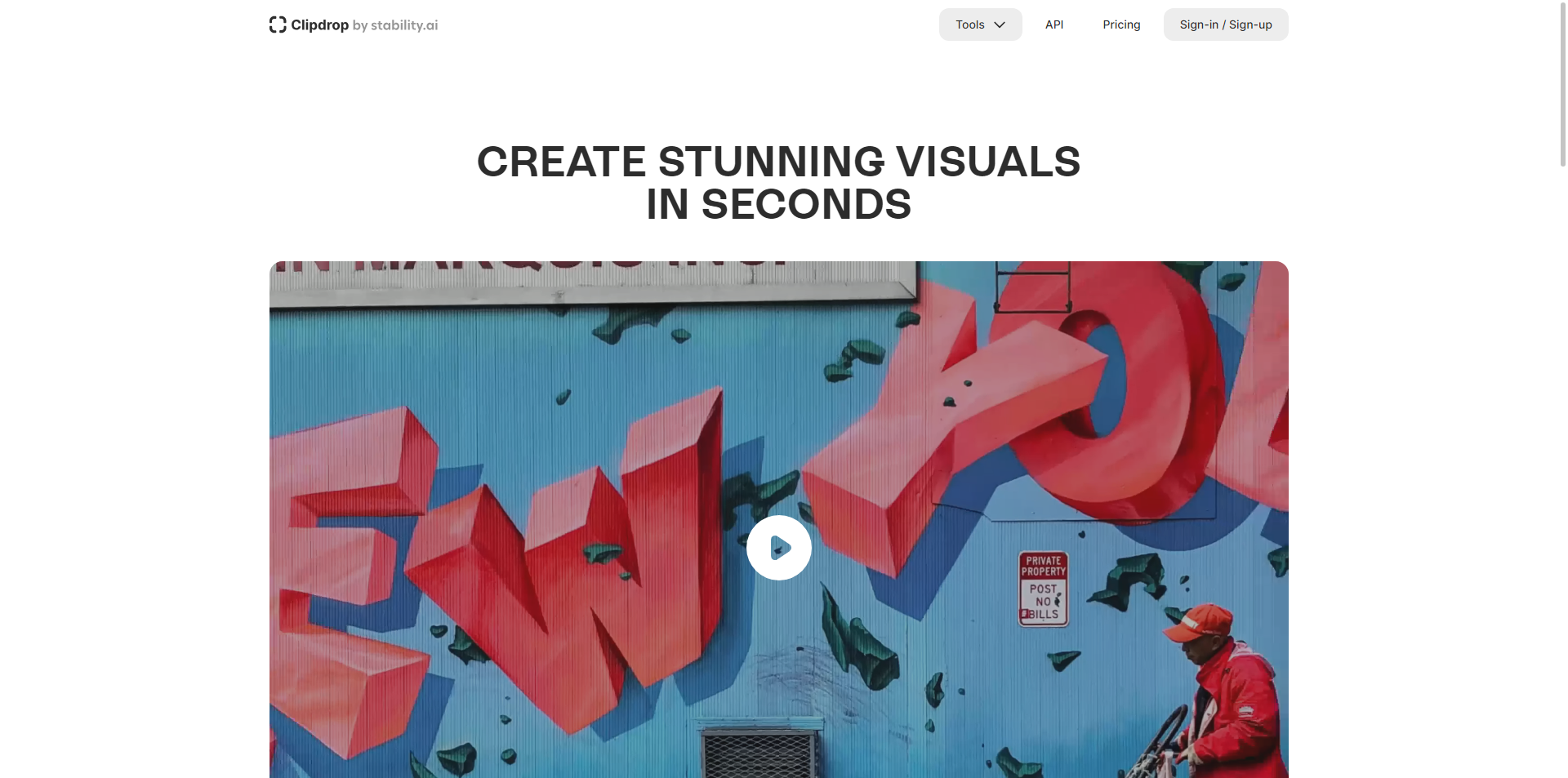Image resolution: width=1568 pixels, height=778 pixels.
Task: Open the Tools dropdown menu
Action: click(980, 24)
